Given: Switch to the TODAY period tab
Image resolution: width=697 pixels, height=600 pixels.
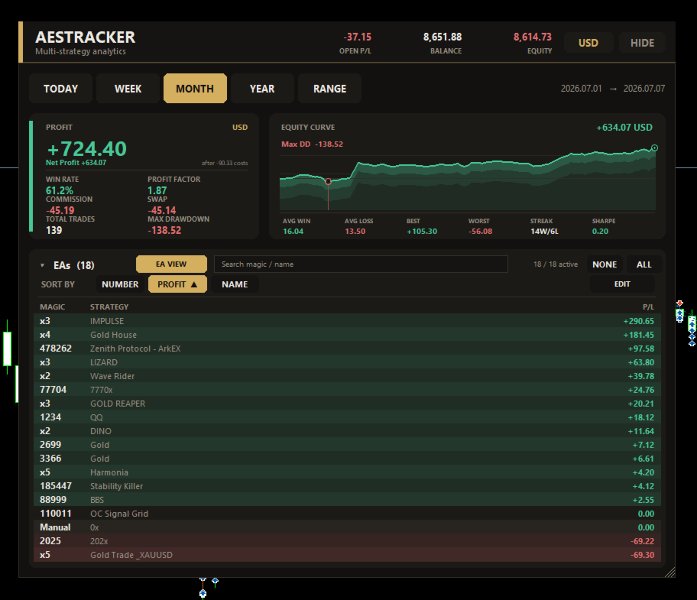Looking at the screenshot, I should [61, 88].
